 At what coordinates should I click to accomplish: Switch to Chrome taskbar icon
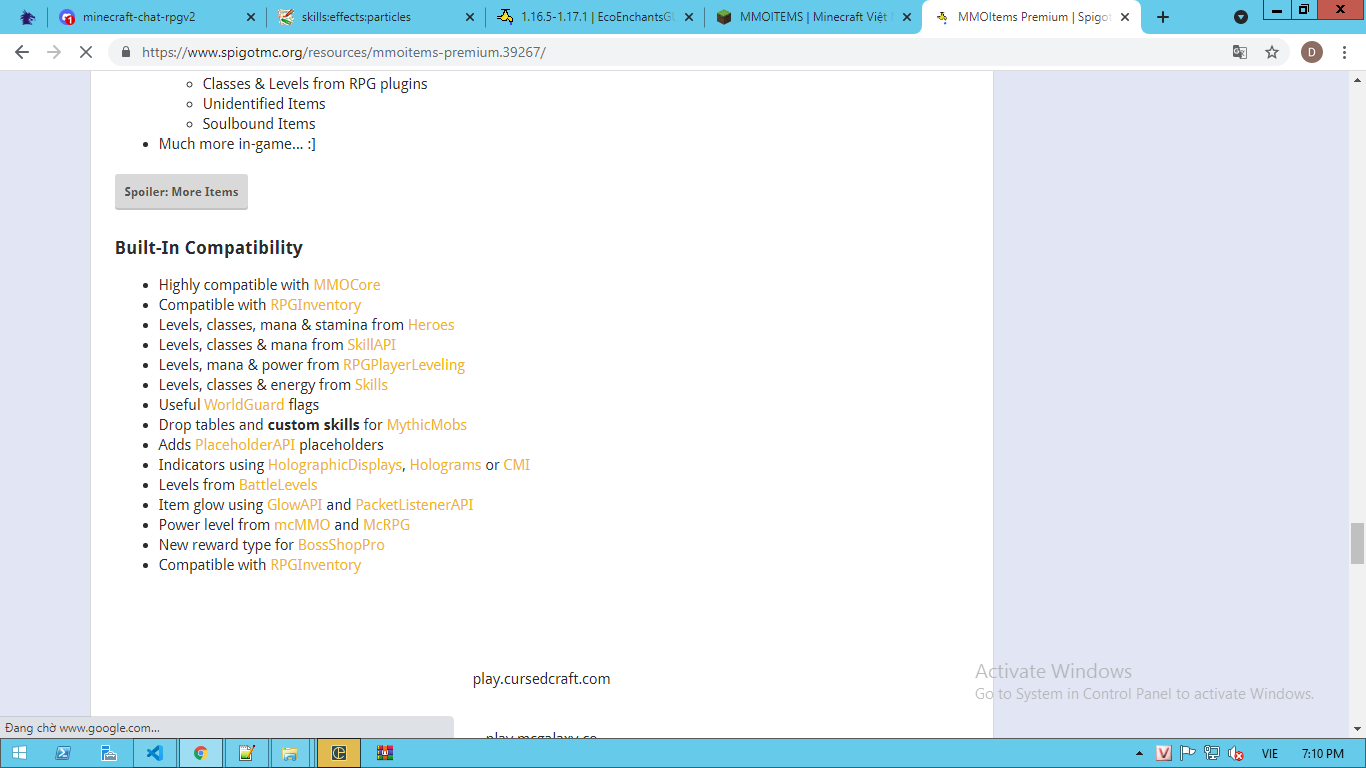coord(201,753)
